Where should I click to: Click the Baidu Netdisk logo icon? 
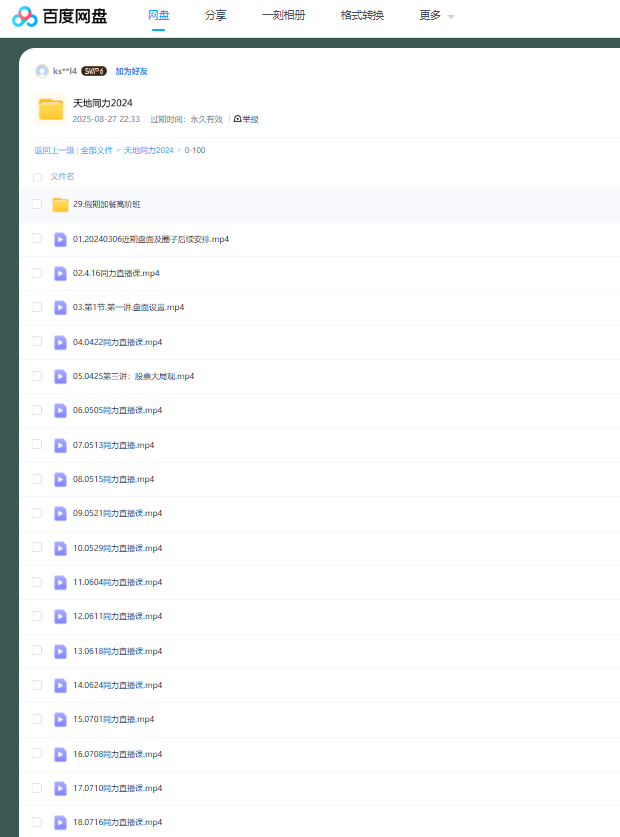(25, 16)
